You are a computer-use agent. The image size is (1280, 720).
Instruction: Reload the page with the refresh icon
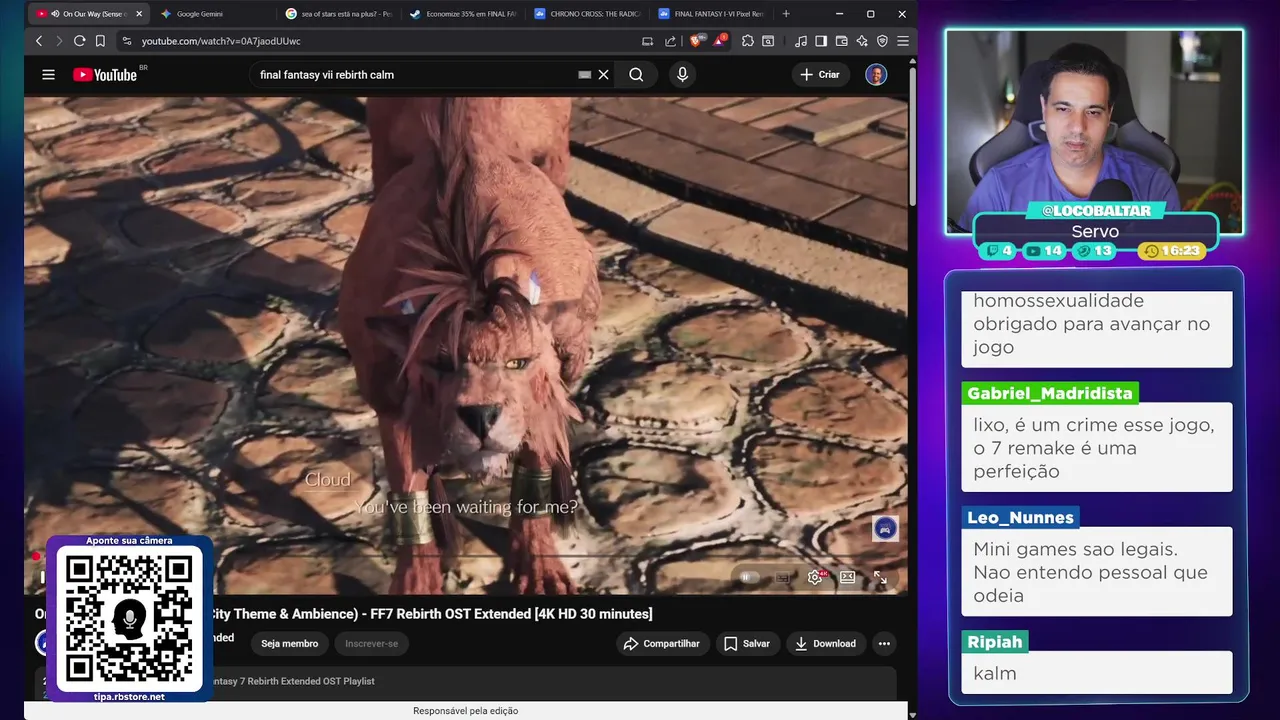(79, 41)
